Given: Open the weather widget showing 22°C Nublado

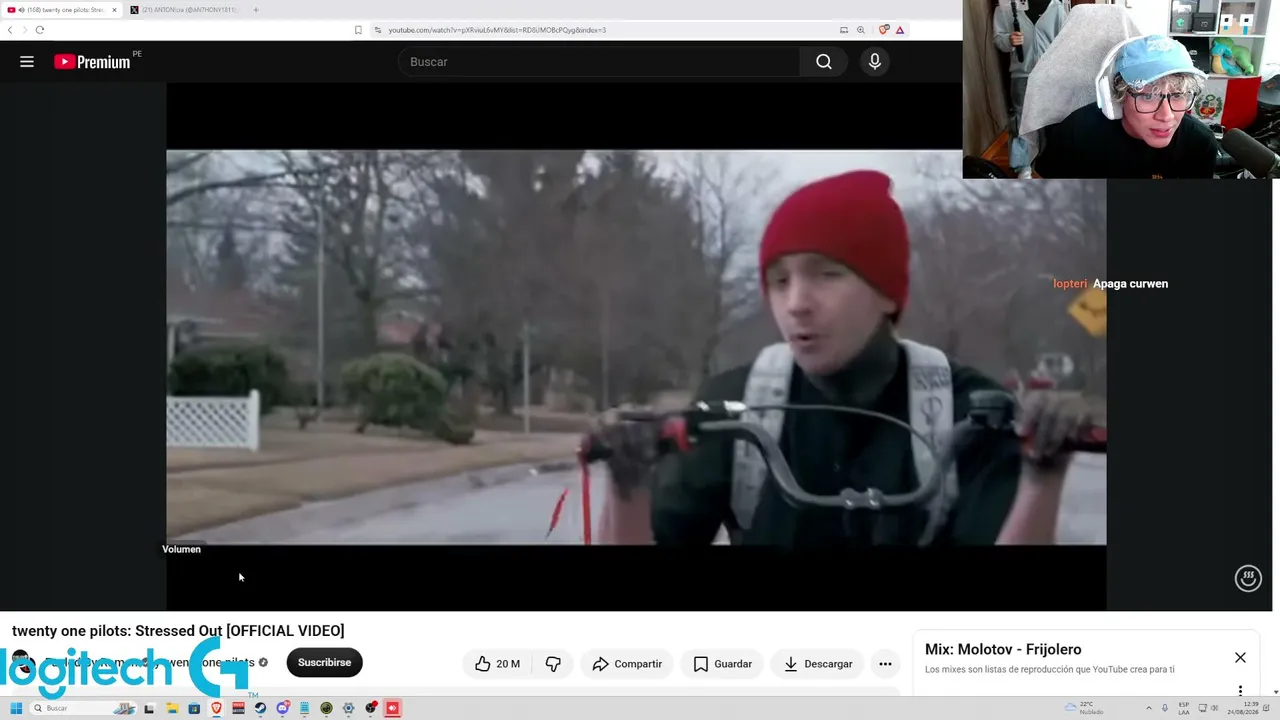Looking at the screenshot, I should click(x=1085, y=708).
